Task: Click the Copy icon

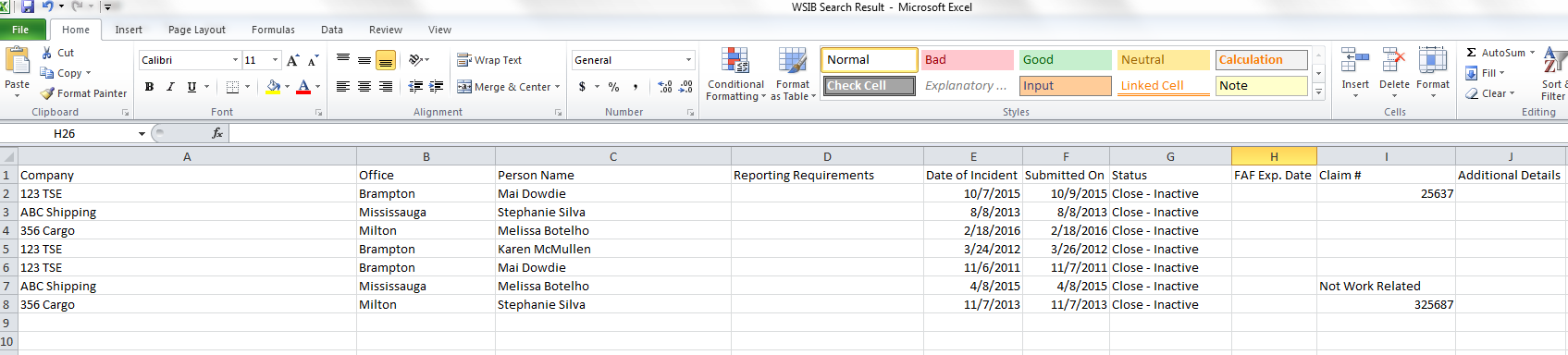Action: click(x=47, y=73)
